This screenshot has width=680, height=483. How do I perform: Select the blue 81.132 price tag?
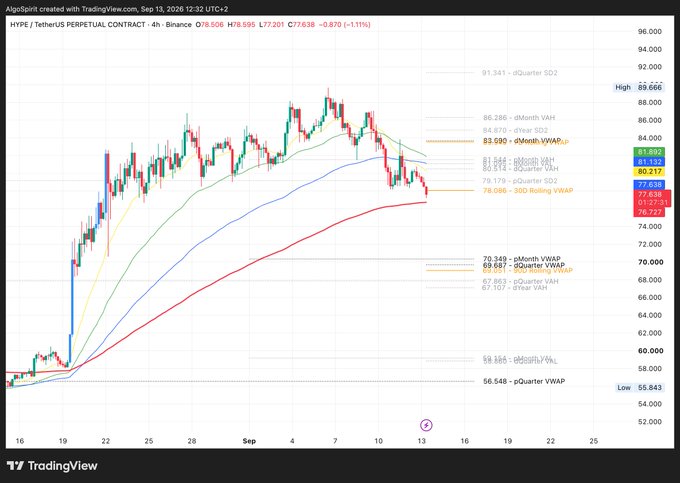(649, 162)
